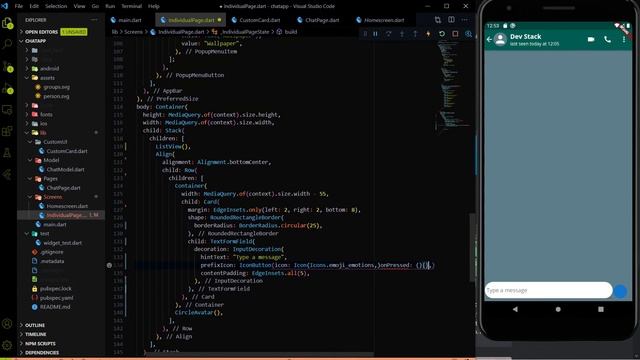Viewport: 640px width, 360px height.
Task: Click the debug Step Into button
Action: [x=402, y=34]
